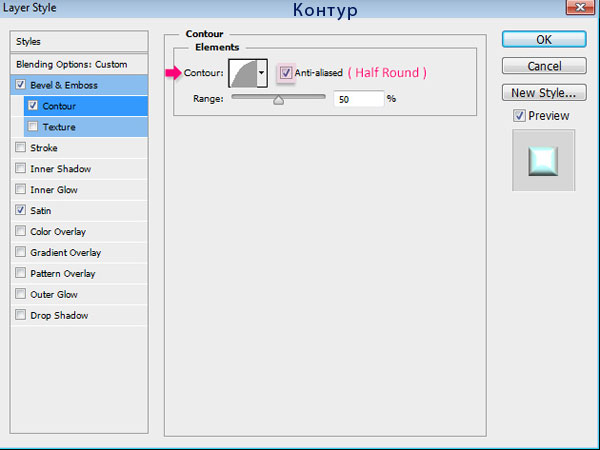
Task: Open the Pattern Overlay settings
Action: (79, 274)
